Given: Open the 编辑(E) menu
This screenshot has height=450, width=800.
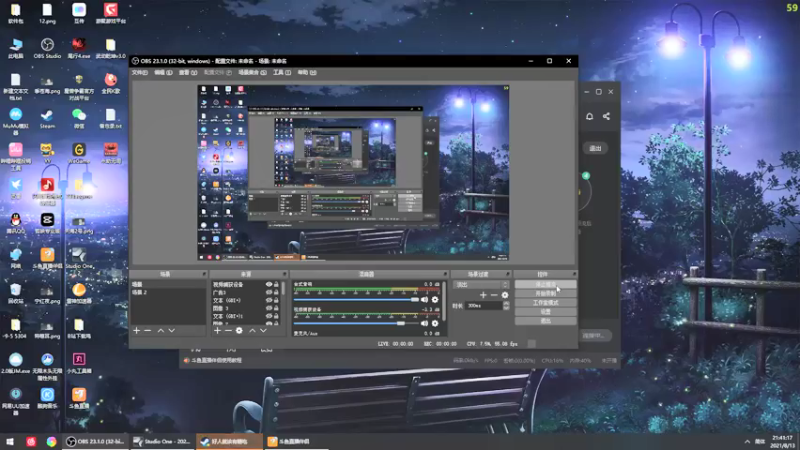Looking at the screenshot, I should pyautogui.click(x=163, y=72).
